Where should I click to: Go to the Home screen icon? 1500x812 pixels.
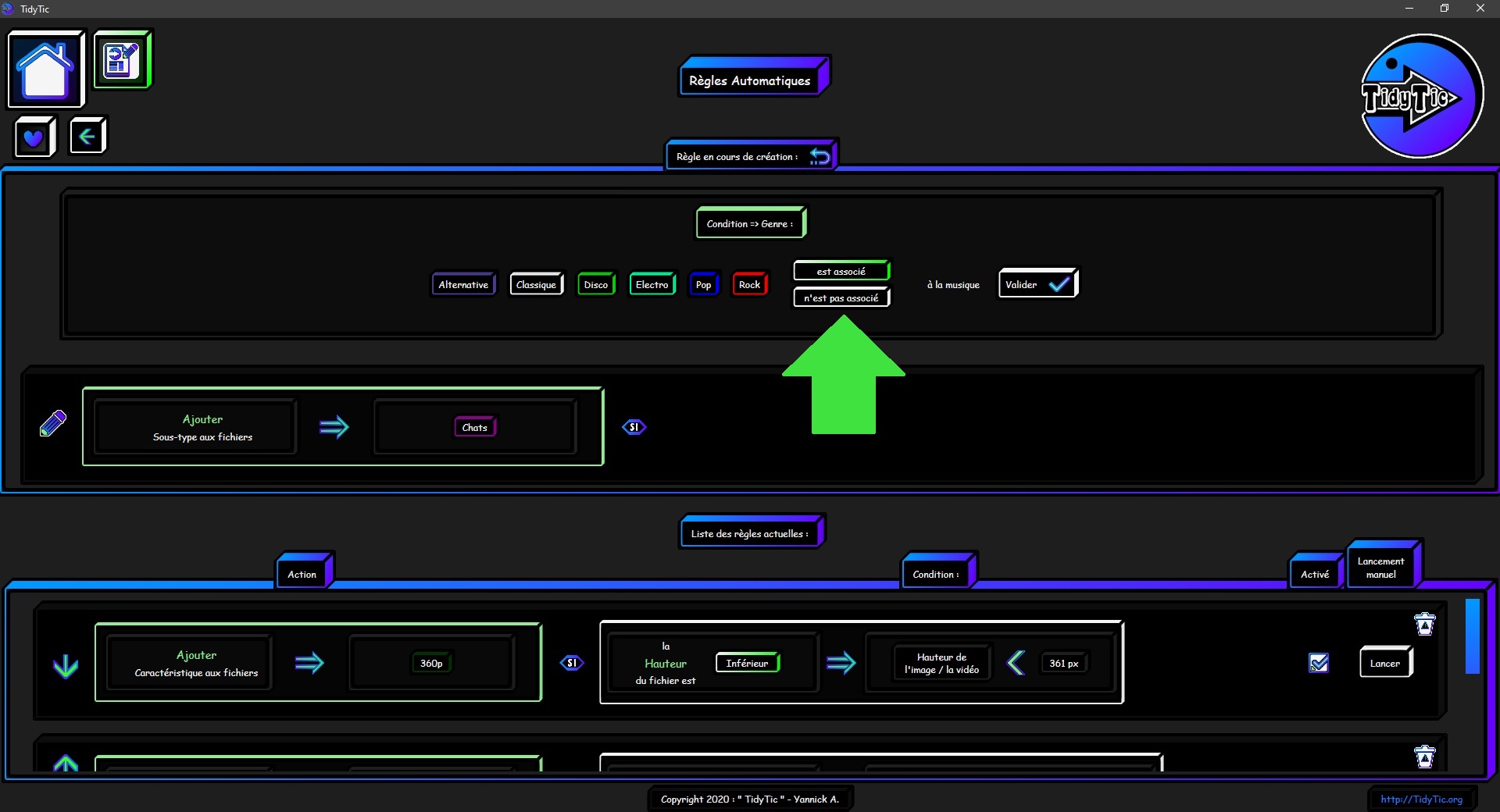(45, 69)
